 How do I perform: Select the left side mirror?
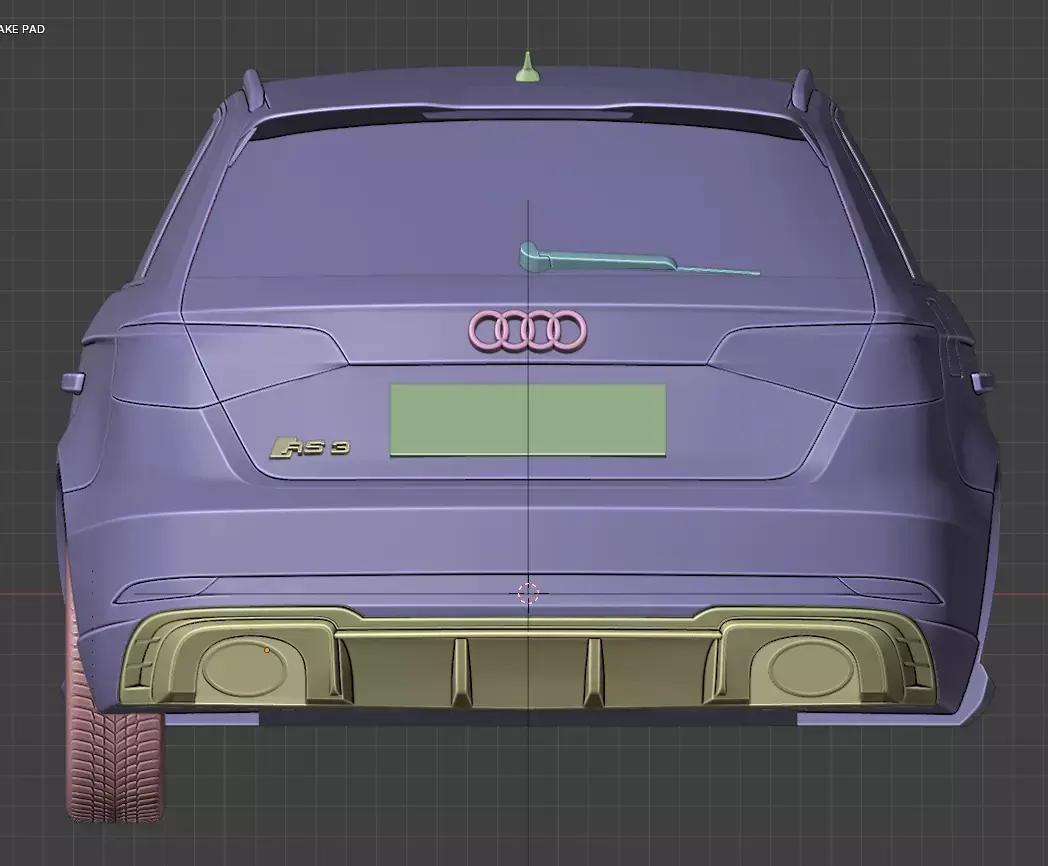(x=73, y=383)
